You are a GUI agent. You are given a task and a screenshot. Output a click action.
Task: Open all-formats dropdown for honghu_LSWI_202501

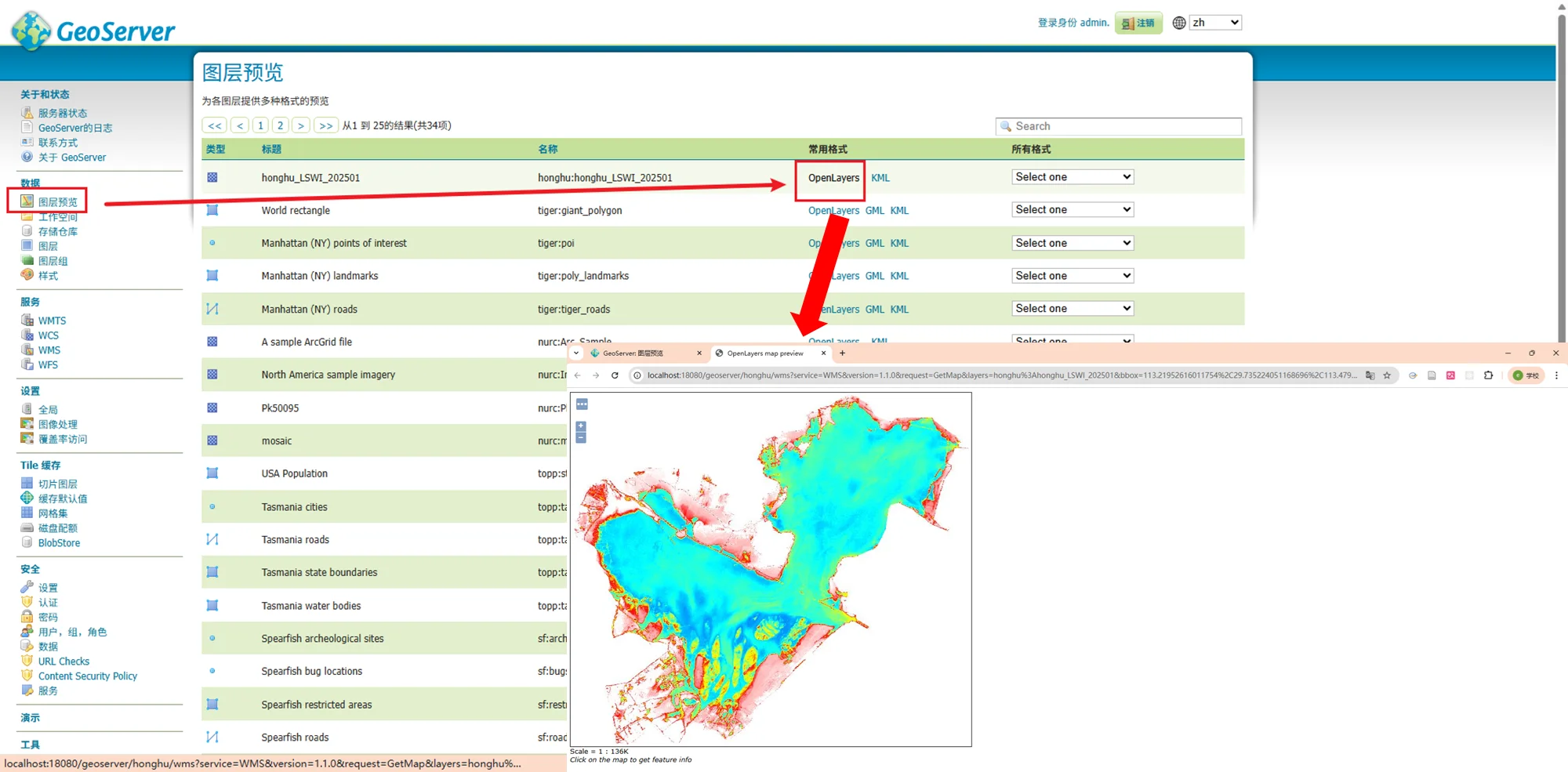click(1072, 177)
